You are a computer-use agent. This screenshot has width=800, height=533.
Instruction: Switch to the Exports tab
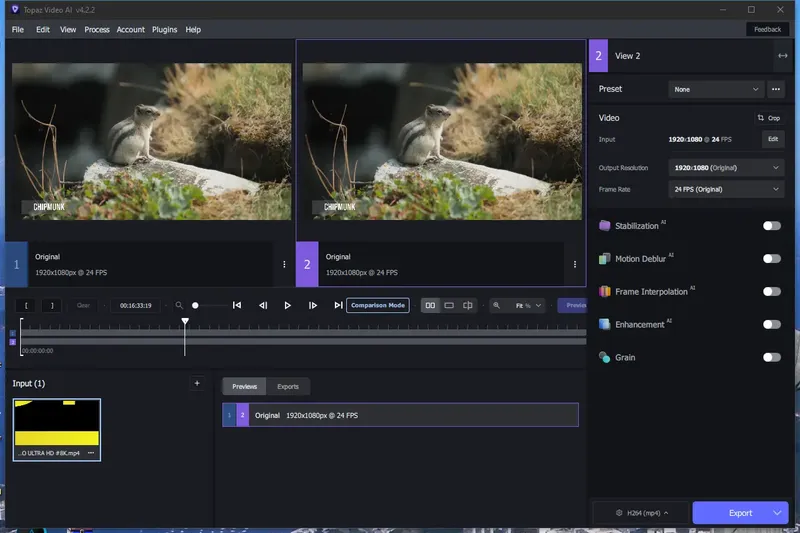pyautogui.click(x=288, y=386)
